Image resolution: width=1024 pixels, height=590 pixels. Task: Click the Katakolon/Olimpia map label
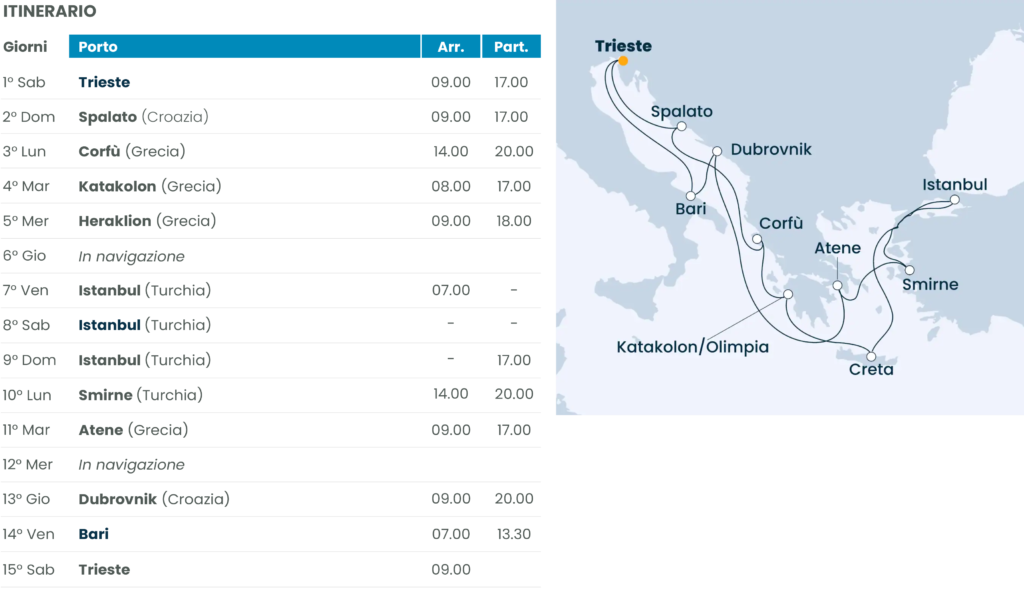coord(692,347)
